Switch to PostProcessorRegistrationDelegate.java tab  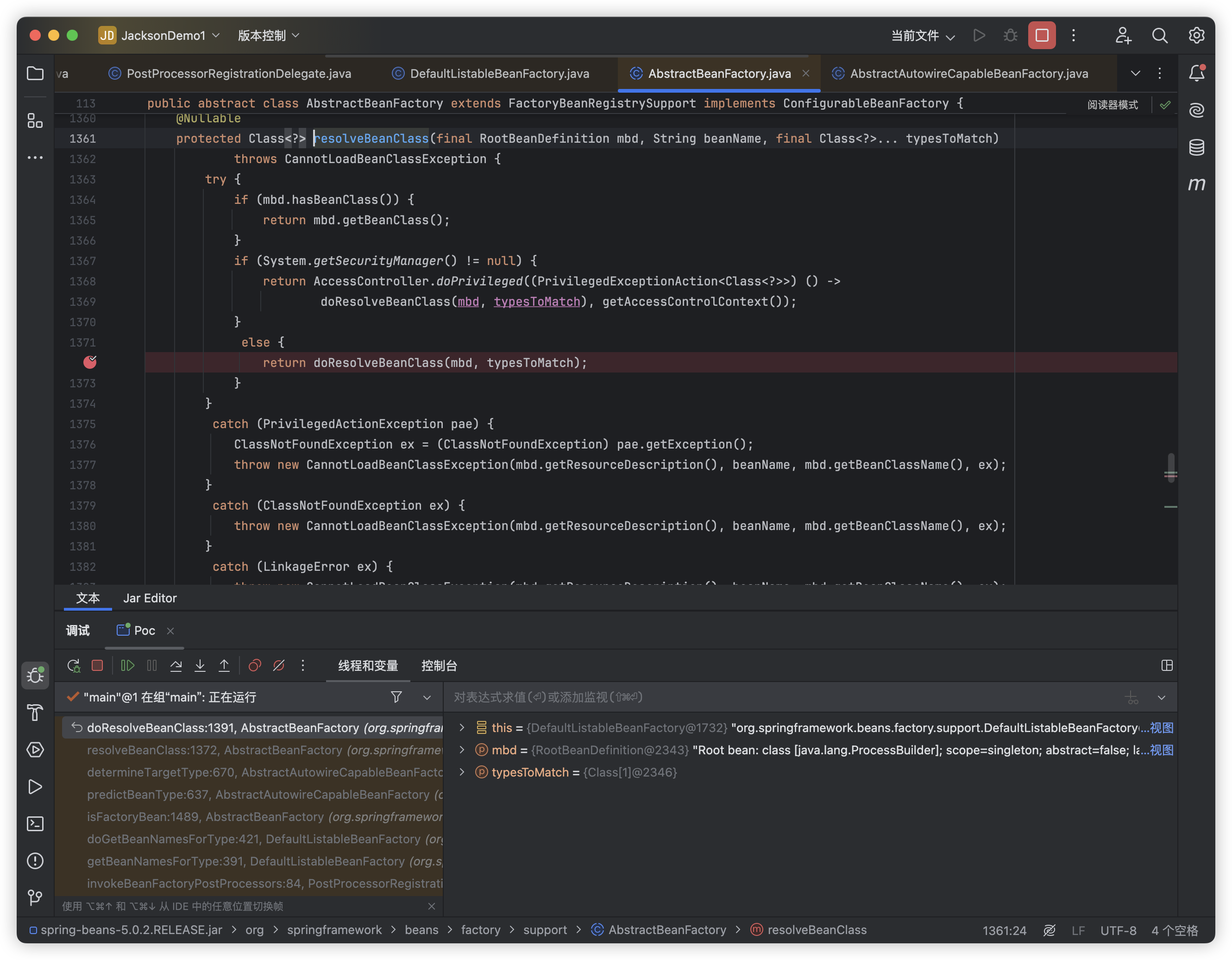pyautogui.click(x=230, y=73)
